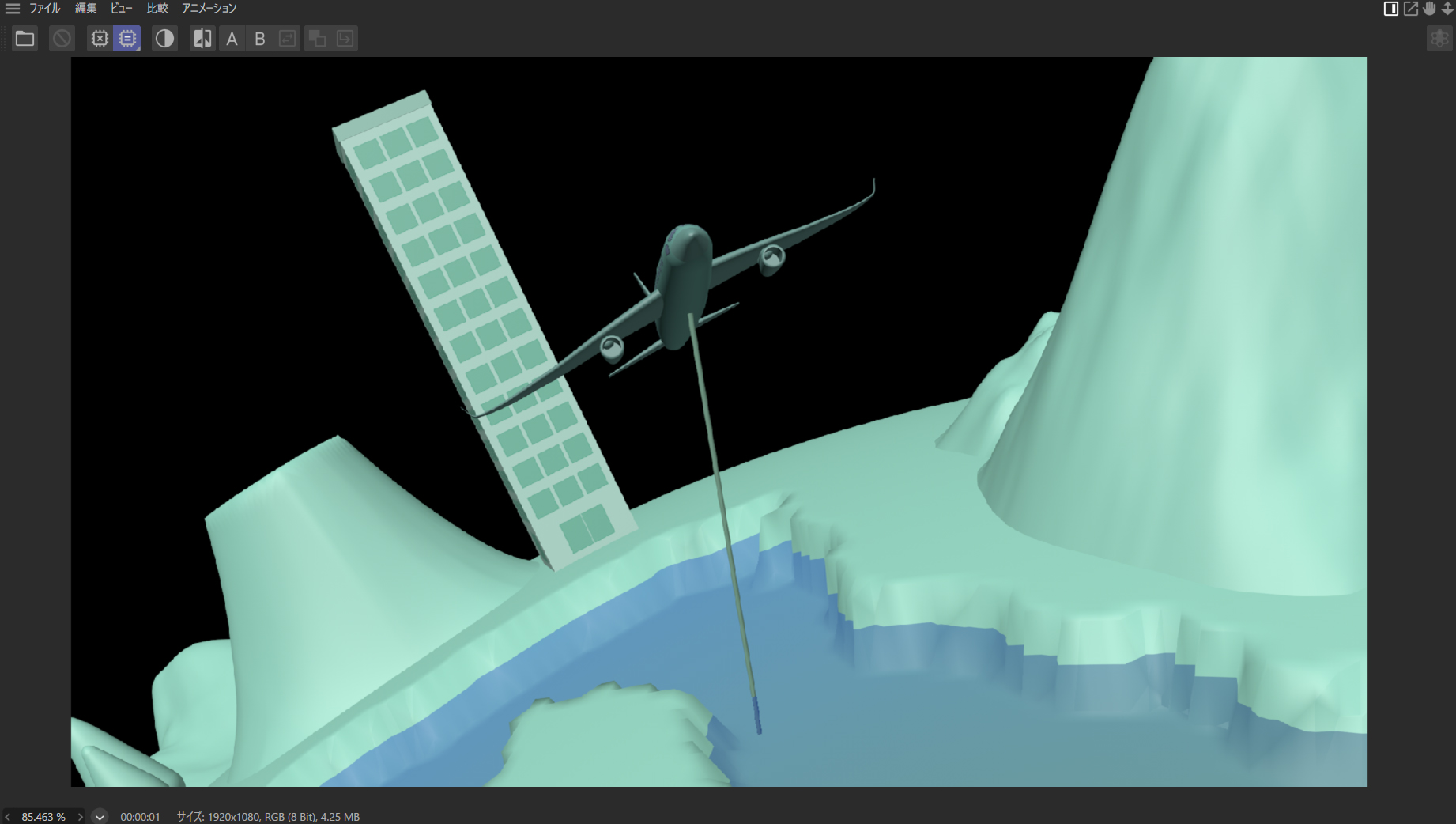Open the ファイル menu
This screenshot has height=824, width=1456.
(x=44, y=9)
